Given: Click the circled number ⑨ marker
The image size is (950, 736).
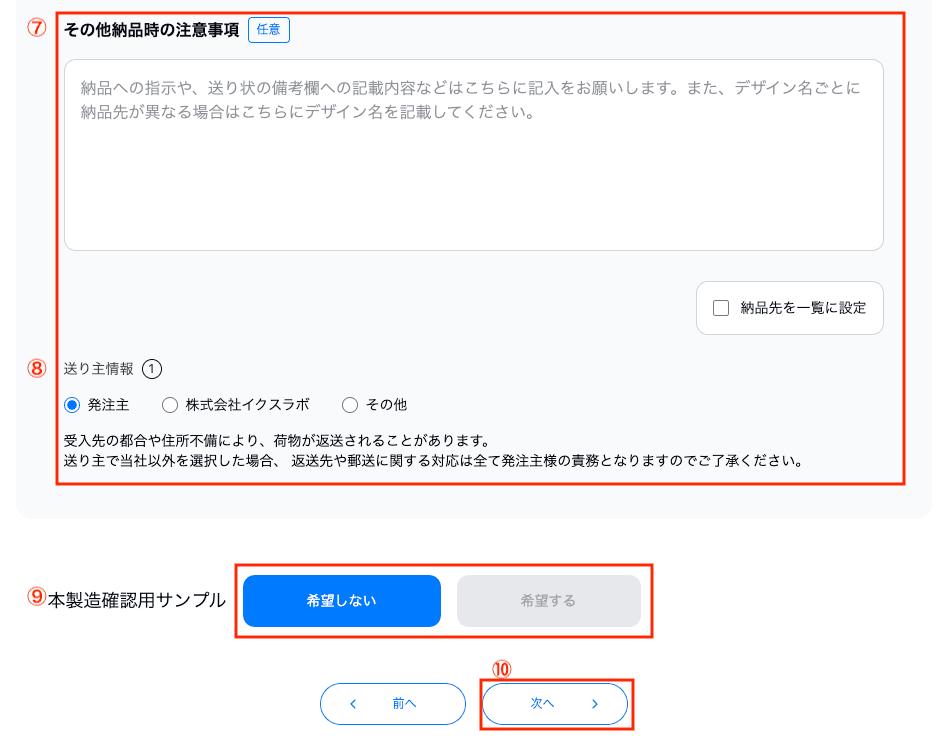Looking at the screenshot, I should pyautogui.click(x=37, y=597).
